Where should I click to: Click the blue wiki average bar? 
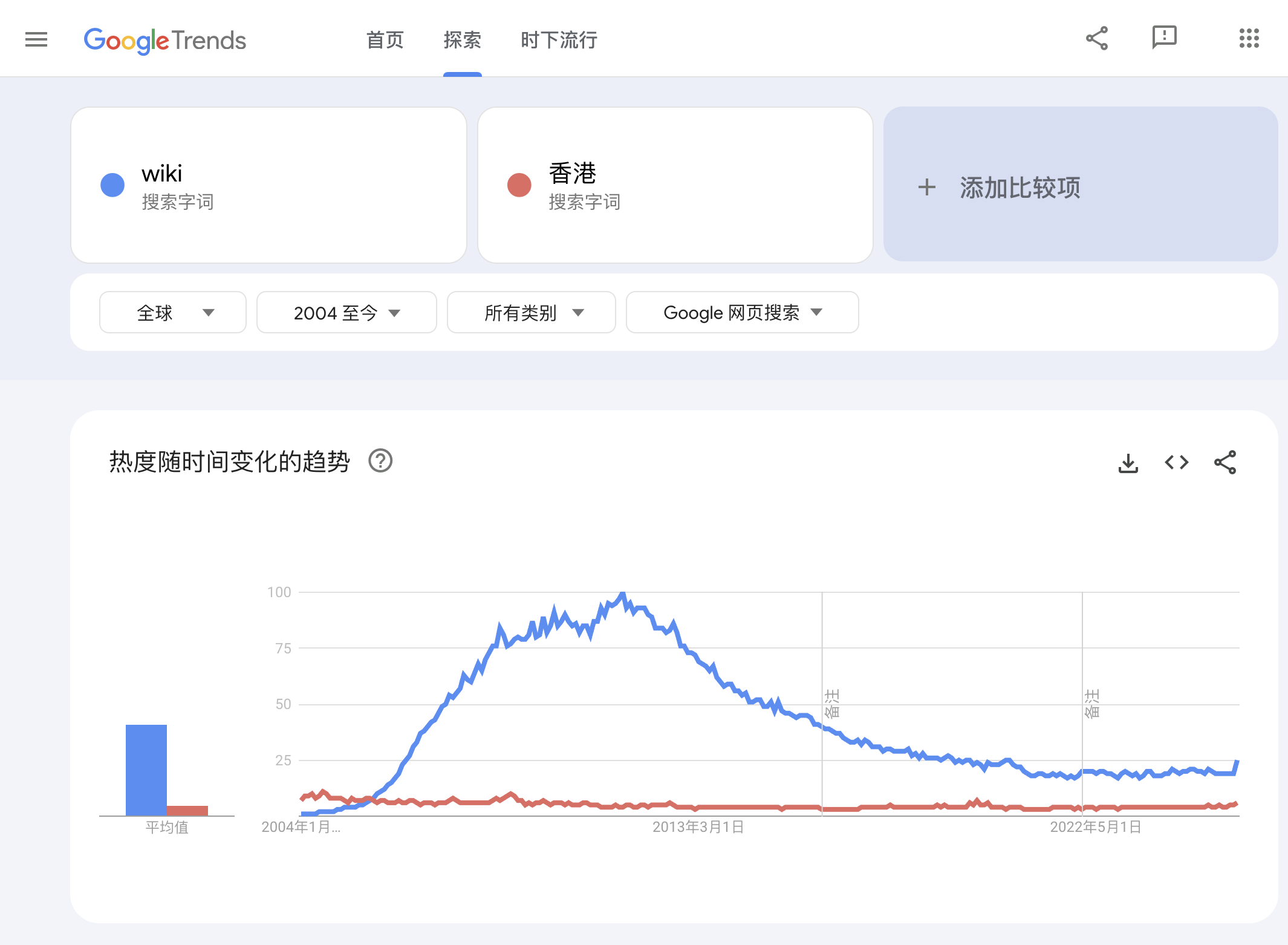[x=146, y=770]
